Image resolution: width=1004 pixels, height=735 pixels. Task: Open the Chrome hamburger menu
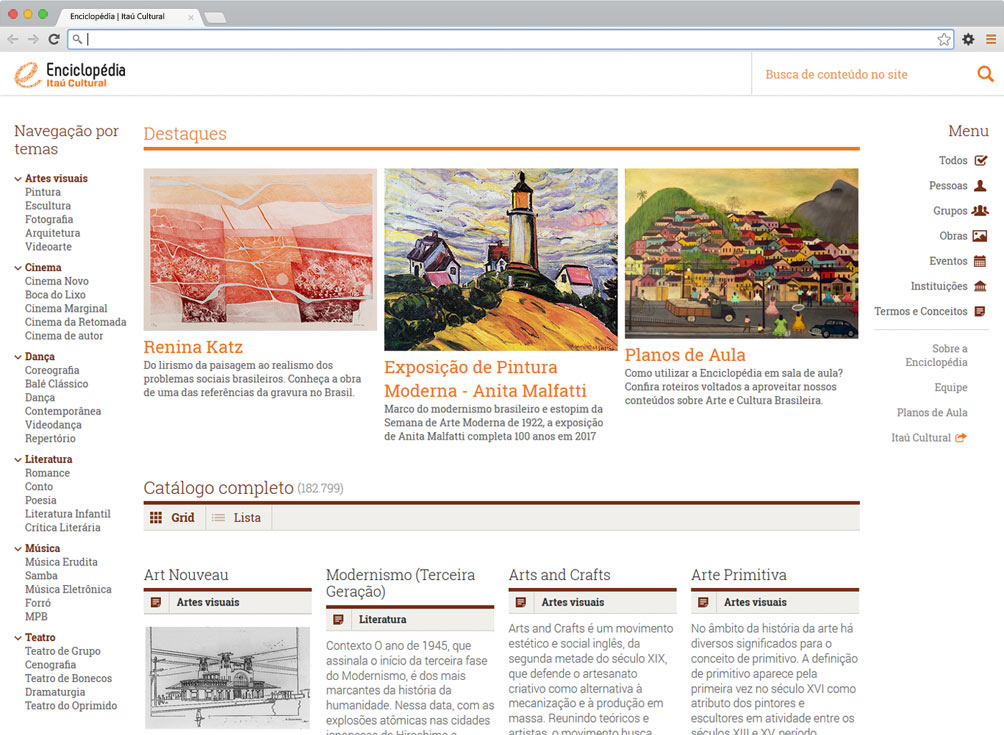pos(990,39)
